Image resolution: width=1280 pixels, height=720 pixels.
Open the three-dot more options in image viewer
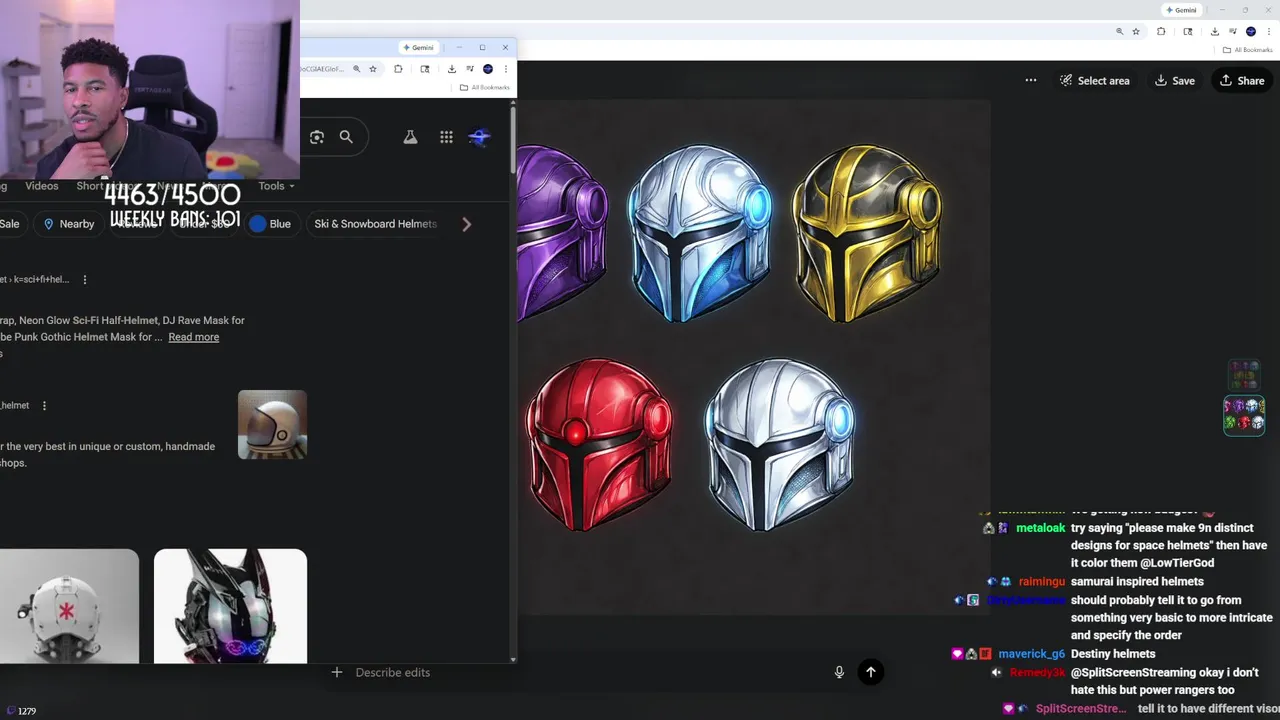[x=1031, y=81]
